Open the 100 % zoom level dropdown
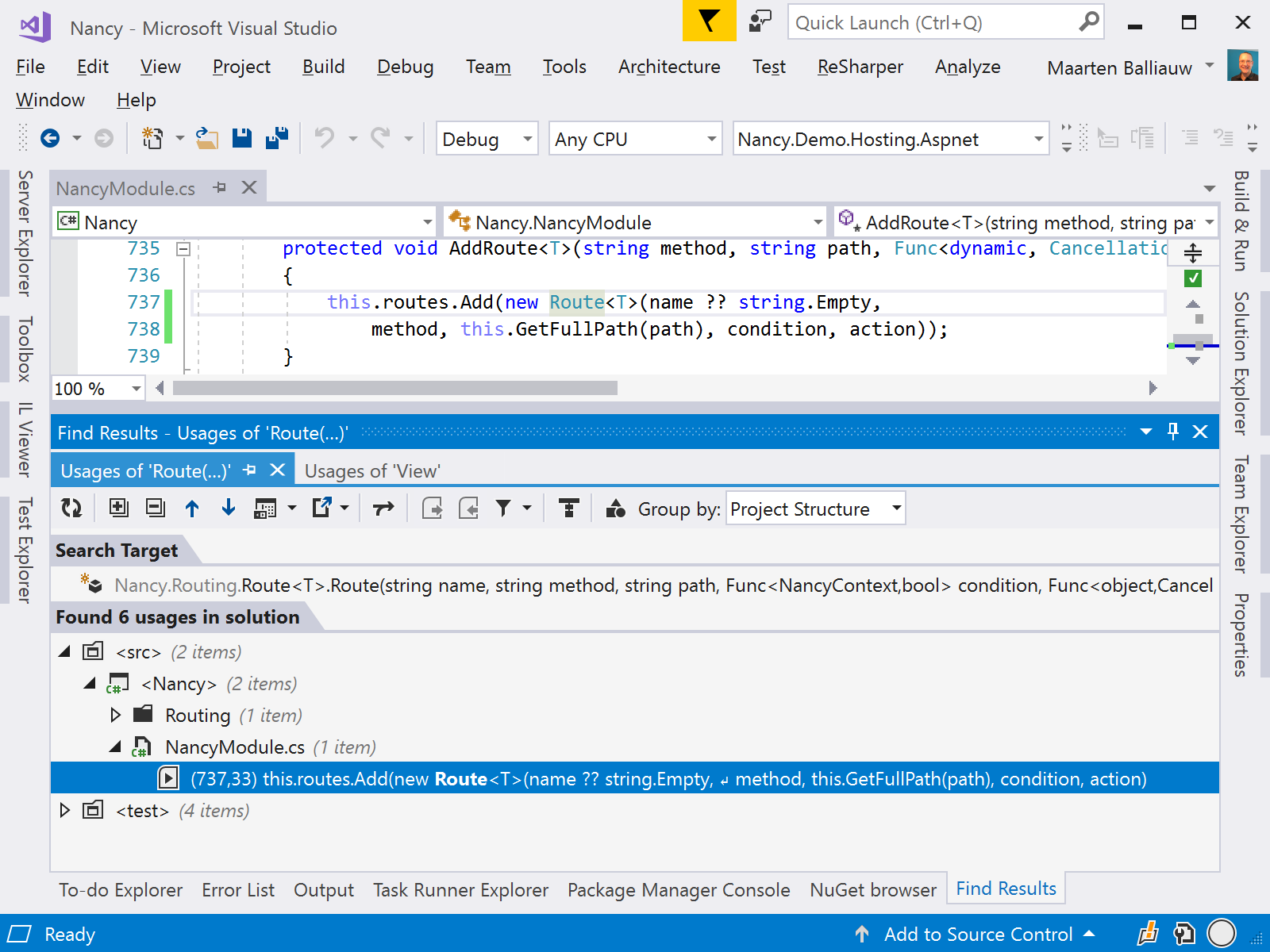 point(98,389)
